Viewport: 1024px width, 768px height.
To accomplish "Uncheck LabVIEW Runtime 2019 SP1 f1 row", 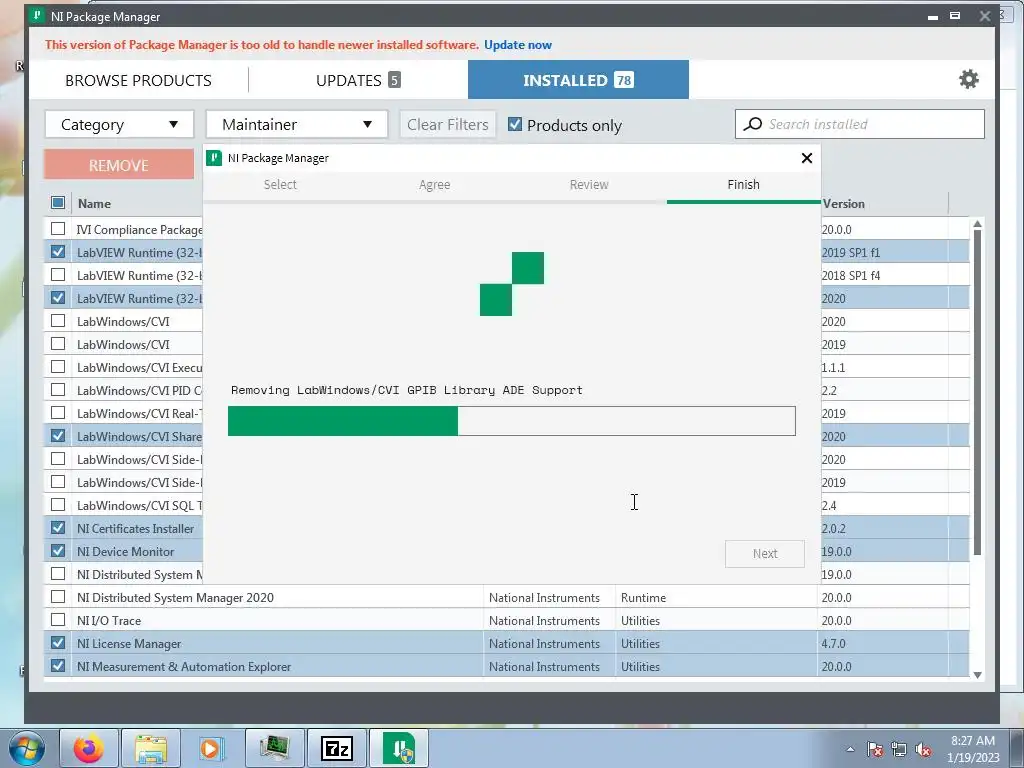I will pyautogui.click(x=57, y=251).
